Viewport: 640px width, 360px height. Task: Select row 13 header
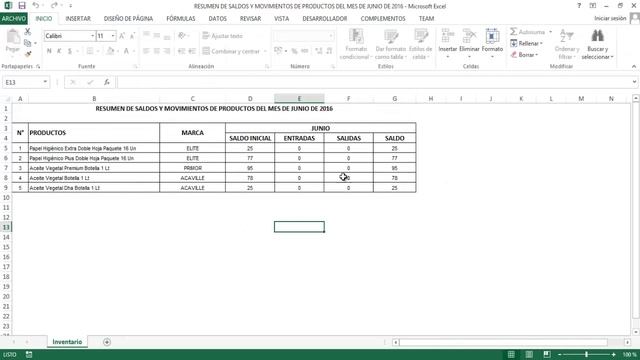6,227
